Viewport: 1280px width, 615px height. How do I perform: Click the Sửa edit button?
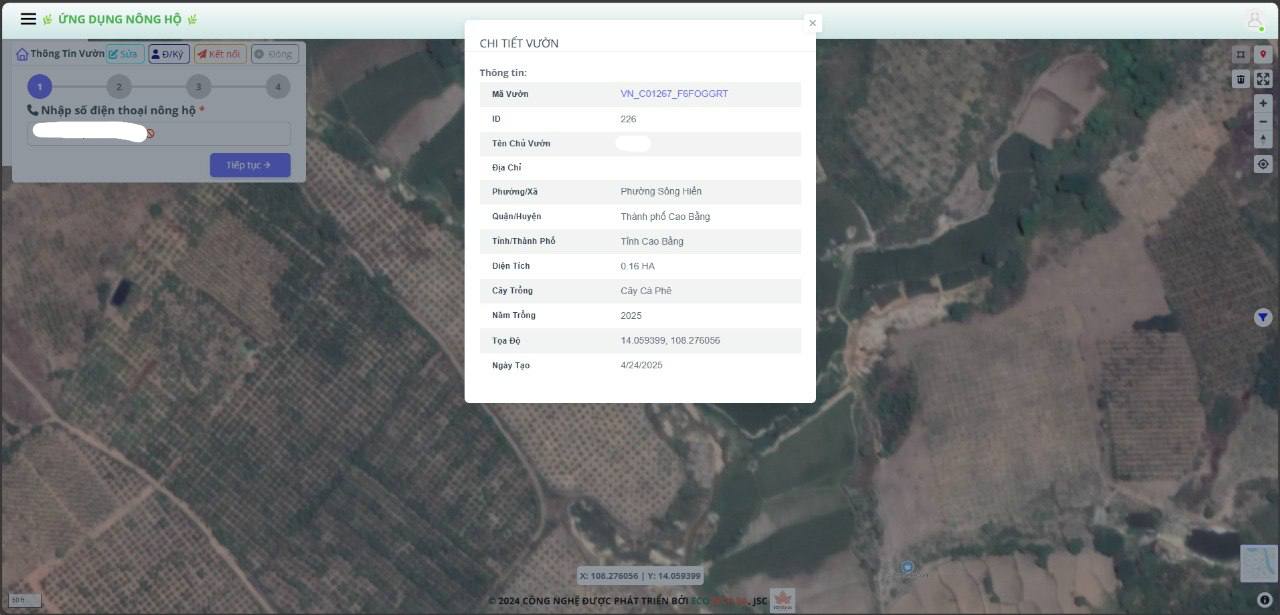coord(125,54)
